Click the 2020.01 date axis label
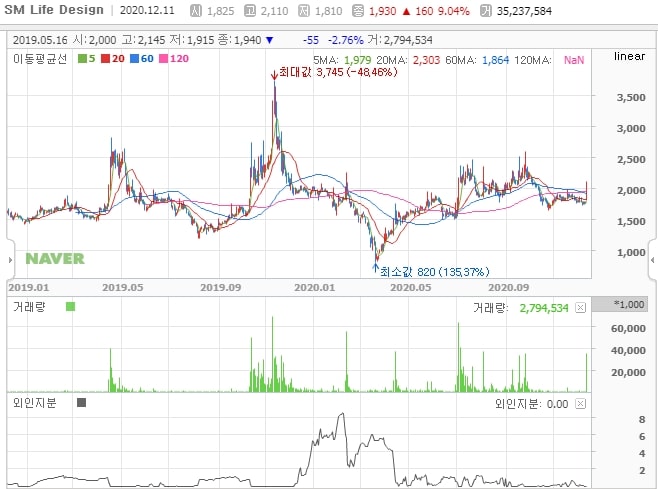 (315, 288)
